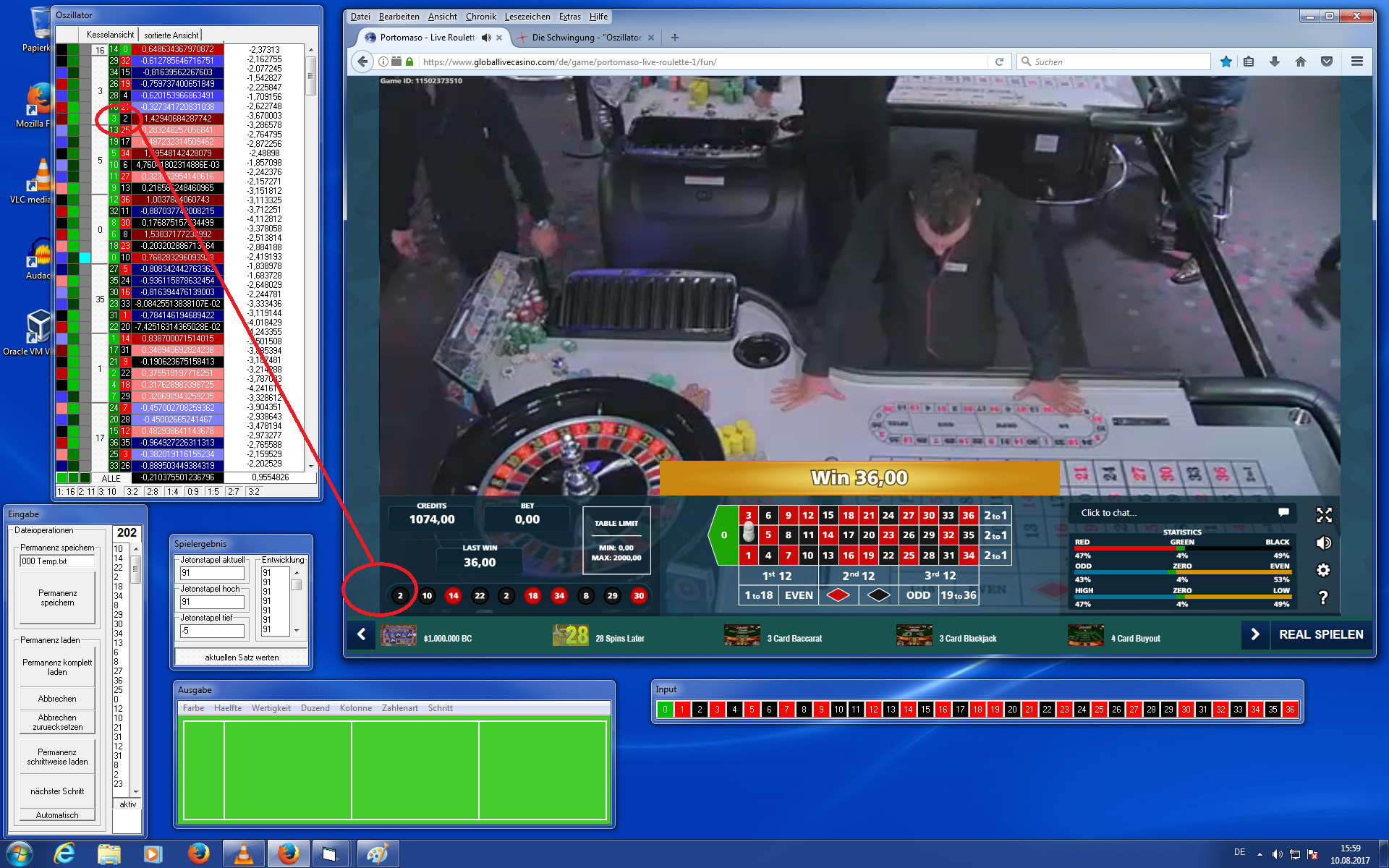Show next games with right carousel arrow

click(1255, 634)
